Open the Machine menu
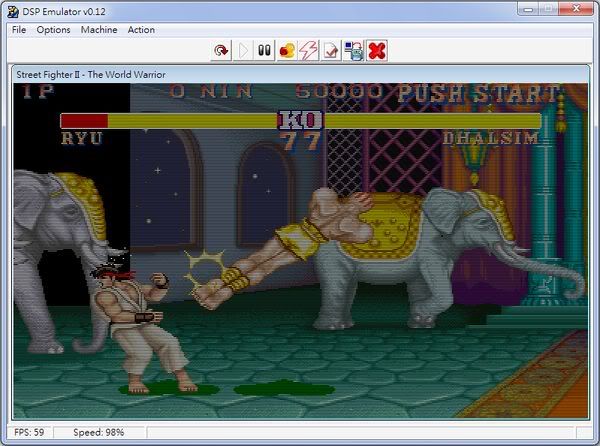This screenshot has height=446, width=600. pos(99,30)
